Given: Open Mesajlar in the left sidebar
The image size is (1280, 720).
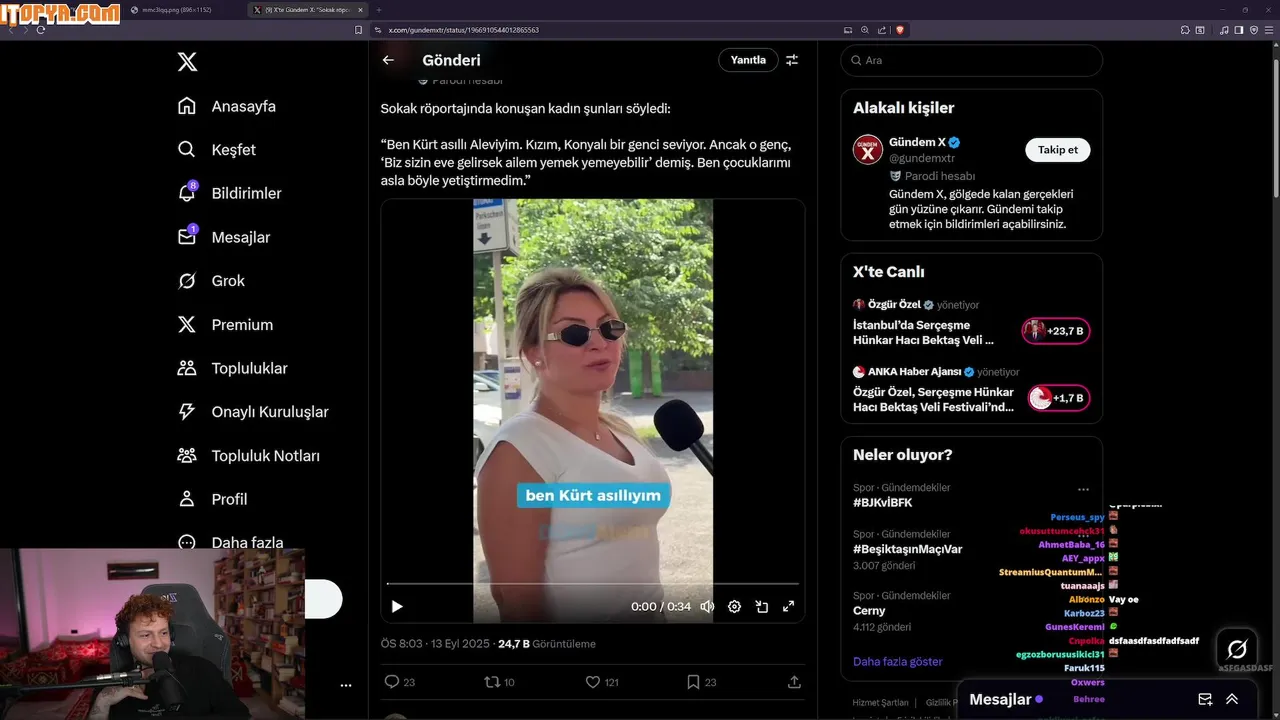Looking at the screenshot, I should (223, 237).
